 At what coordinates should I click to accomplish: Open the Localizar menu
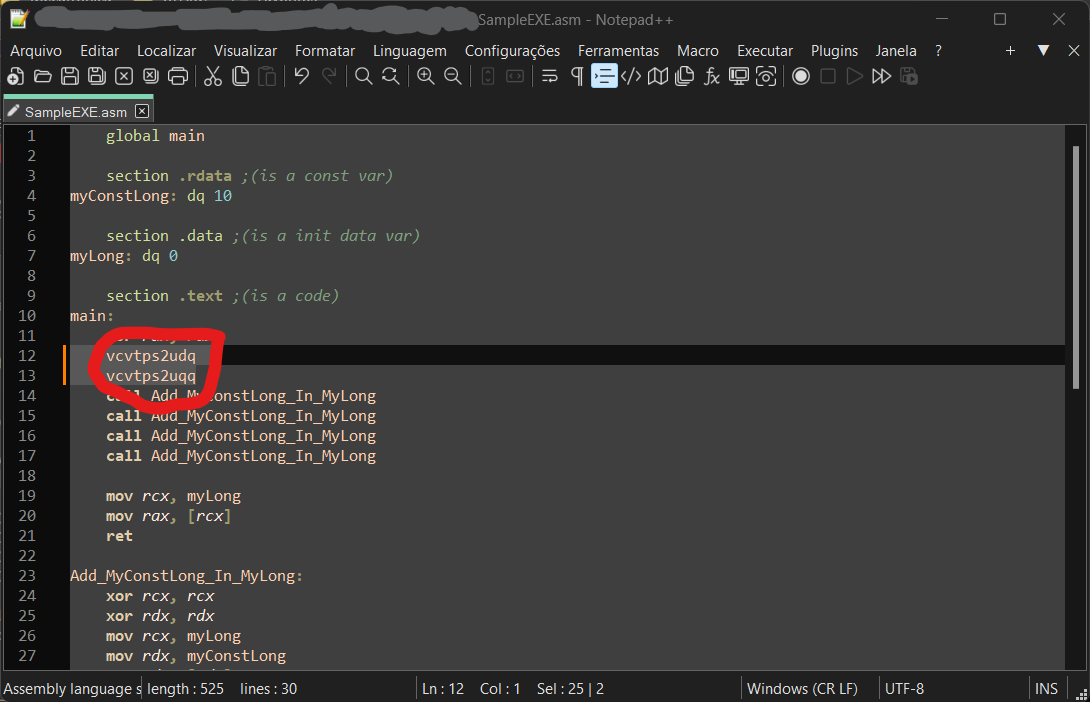pyautogui.click(x=166, y=50)
